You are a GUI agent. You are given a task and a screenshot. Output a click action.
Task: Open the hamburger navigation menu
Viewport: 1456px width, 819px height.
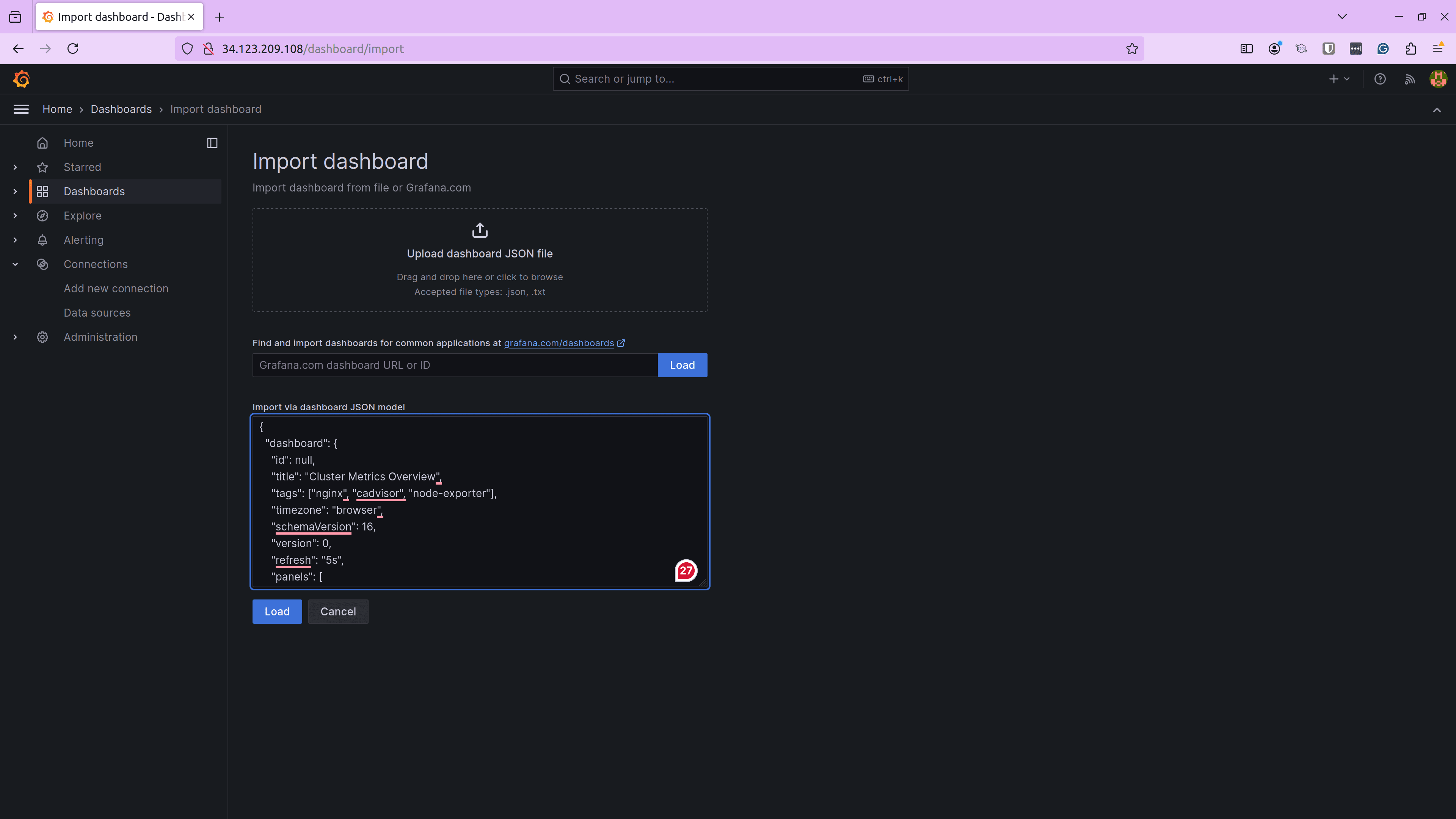point(21,109)
